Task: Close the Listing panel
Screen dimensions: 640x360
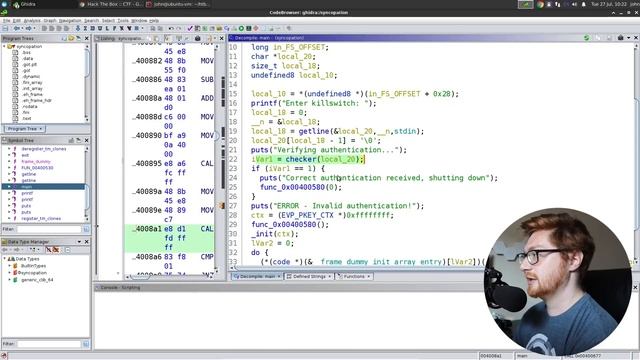Action: coord(222,38)
